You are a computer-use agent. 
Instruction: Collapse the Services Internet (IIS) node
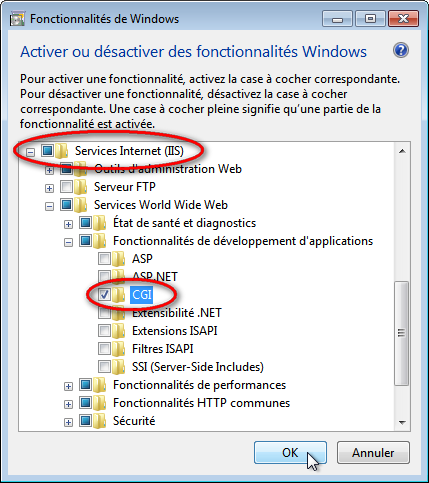click(30, 153)
